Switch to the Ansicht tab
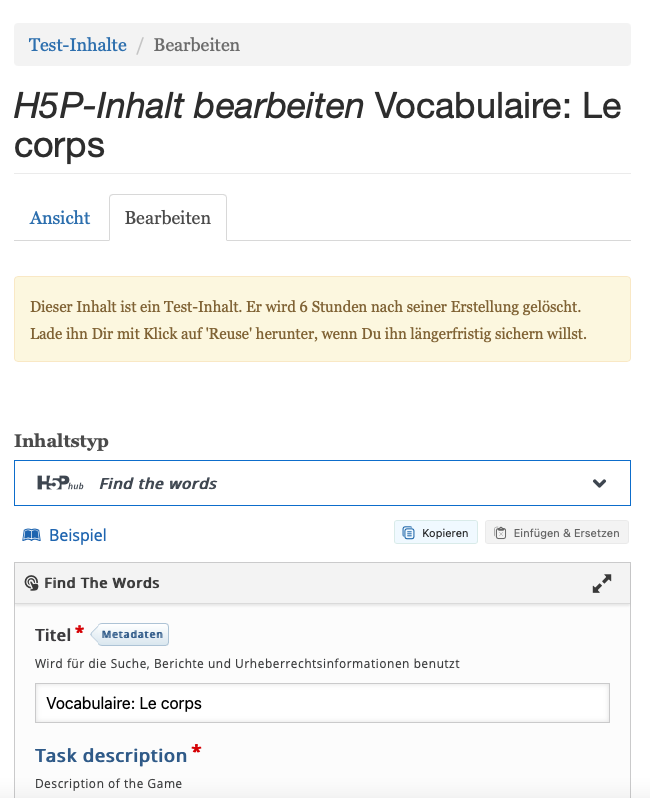 (60, 218)
